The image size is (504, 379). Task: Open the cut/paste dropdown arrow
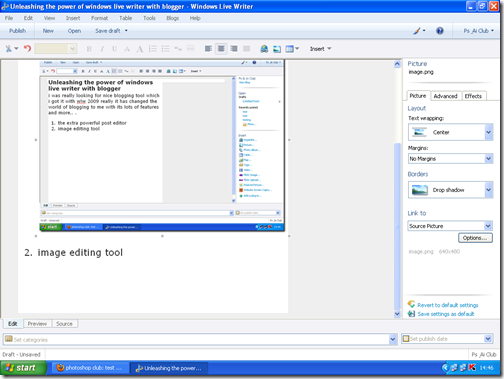point(16,49)
